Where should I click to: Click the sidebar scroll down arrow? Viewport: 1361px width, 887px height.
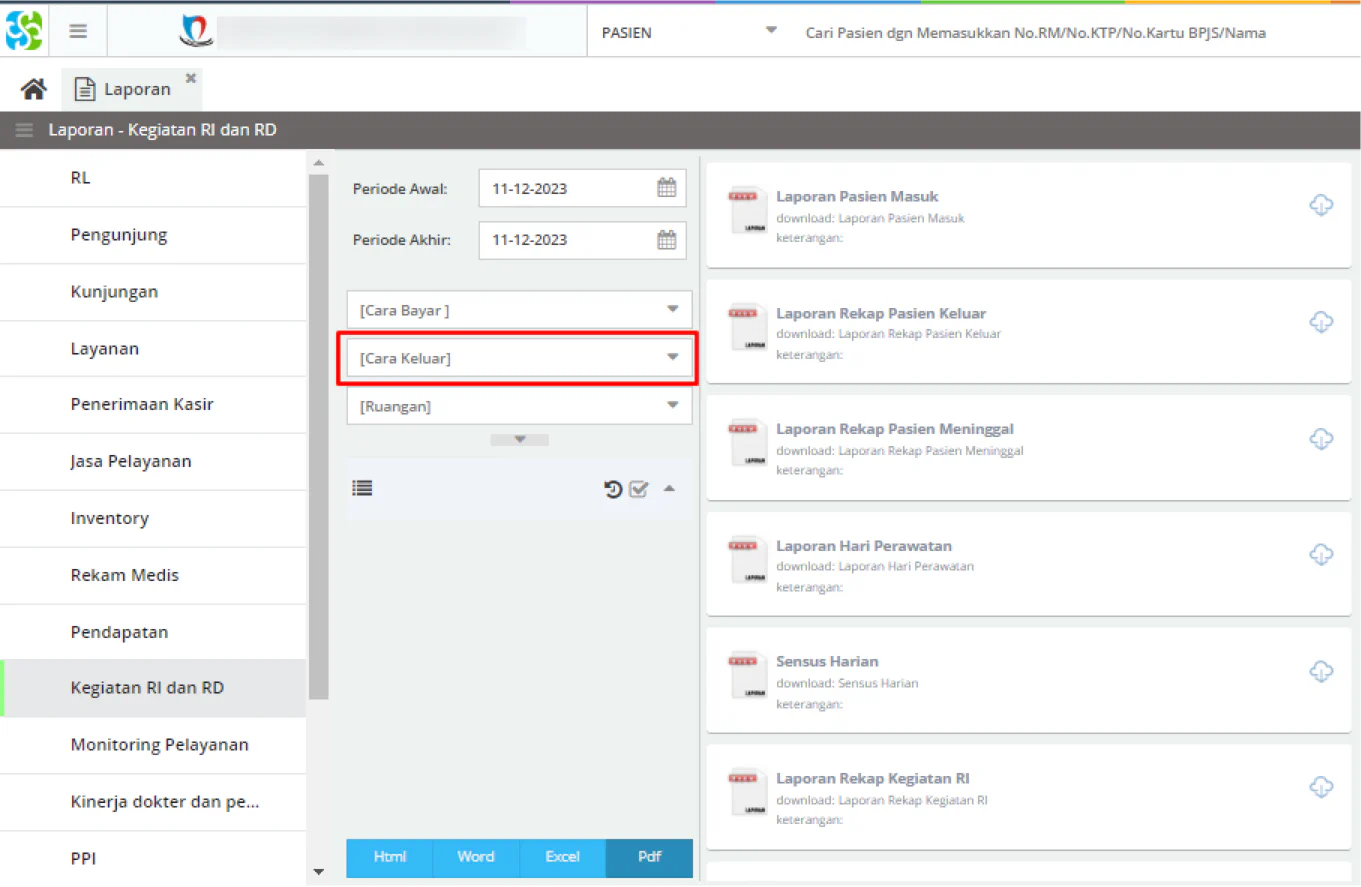pyautogui.click(x=318, y=872)
